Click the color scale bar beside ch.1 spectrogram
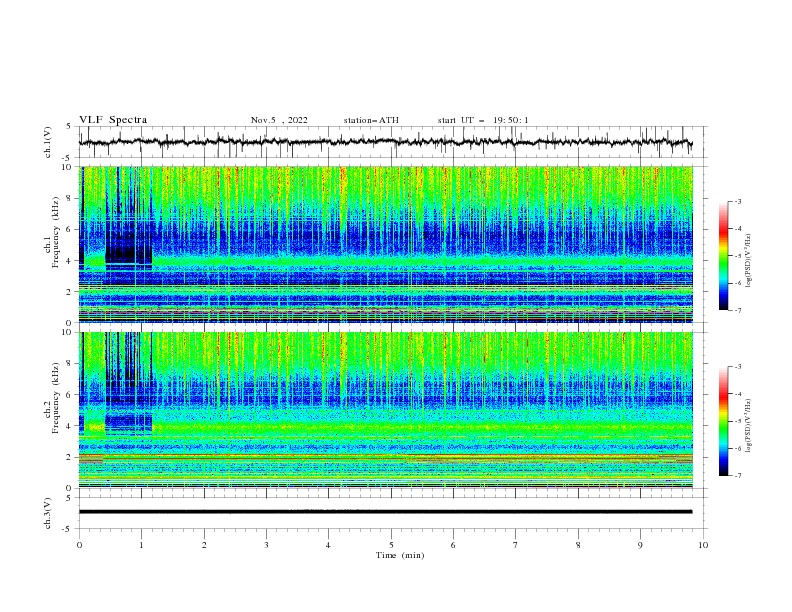 click(x=724, y=256)
